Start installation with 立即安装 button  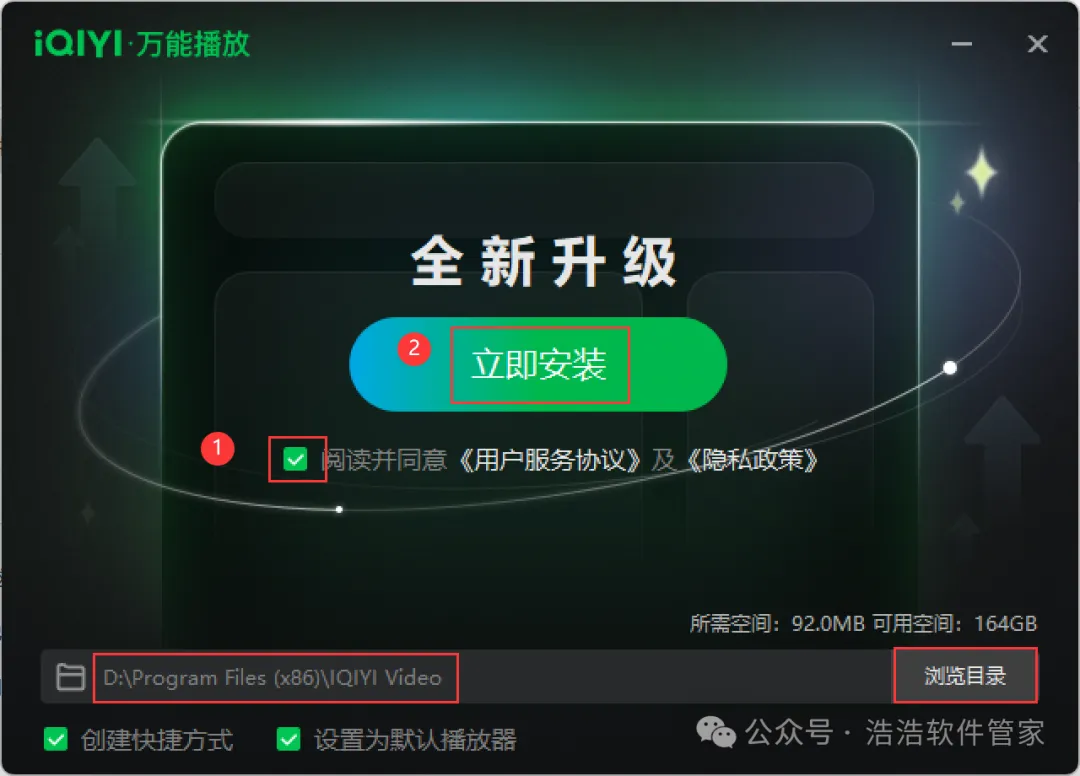[x=538, y=364]
